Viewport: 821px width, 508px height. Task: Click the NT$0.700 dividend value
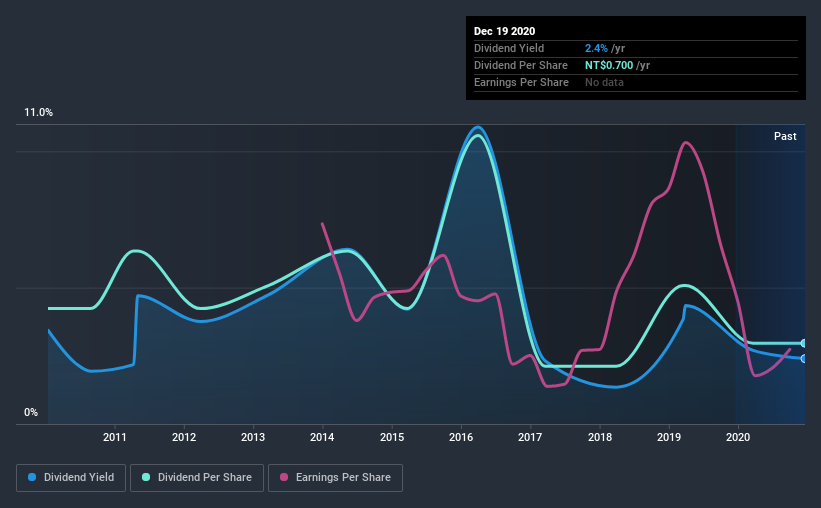point(609,65)
